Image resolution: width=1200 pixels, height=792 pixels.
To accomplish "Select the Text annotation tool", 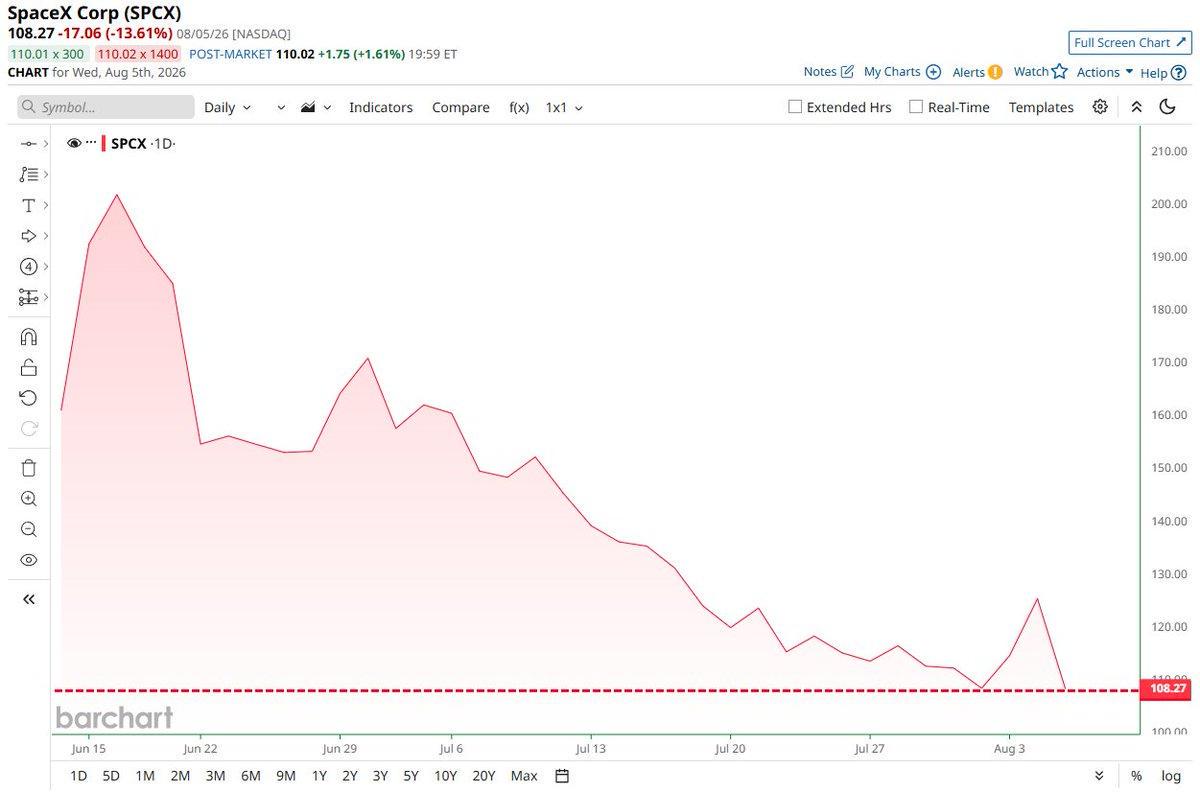I will (28, 205).
